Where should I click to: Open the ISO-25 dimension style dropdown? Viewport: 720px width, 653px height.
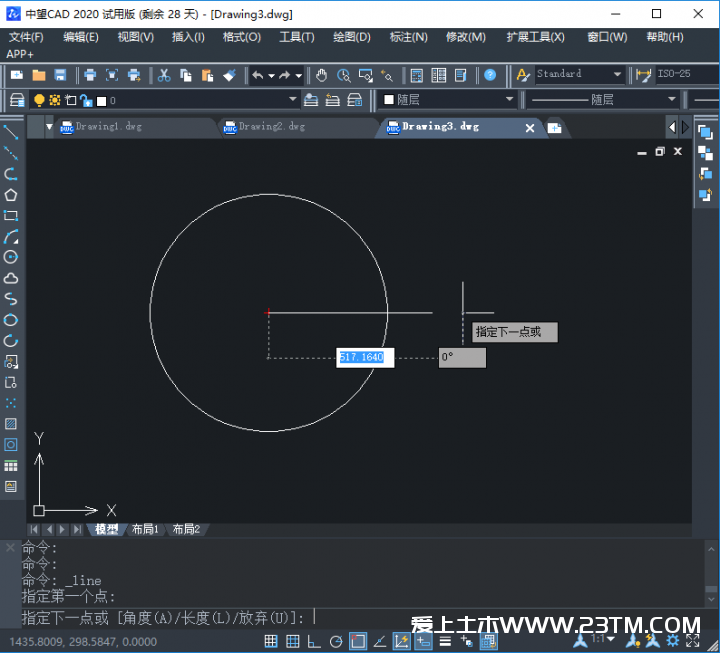(x=687, y=74)
